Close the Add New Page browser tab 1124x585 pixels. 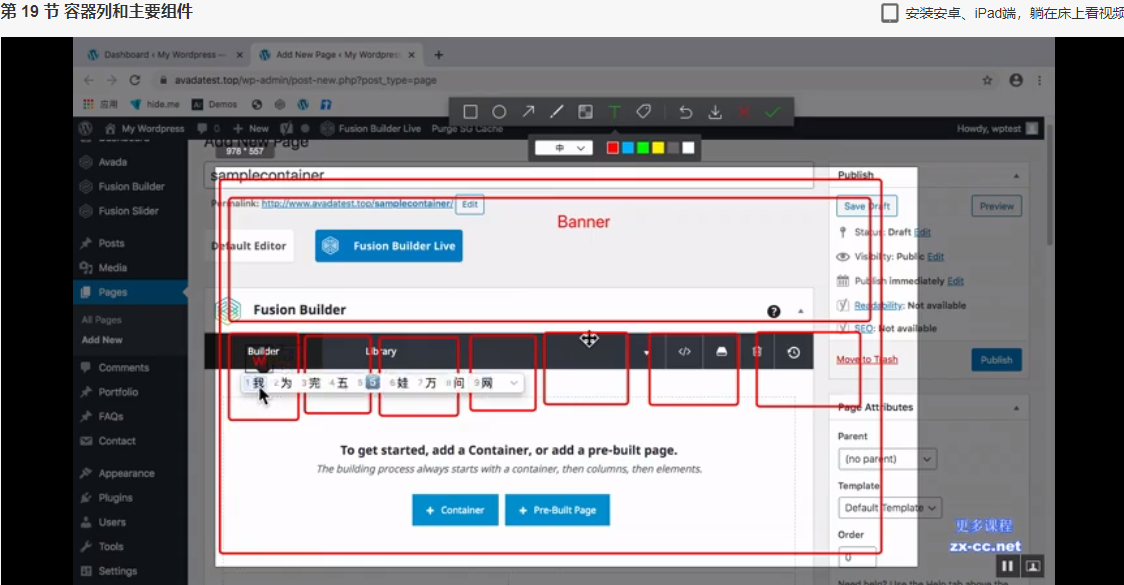tap(411, 54)
